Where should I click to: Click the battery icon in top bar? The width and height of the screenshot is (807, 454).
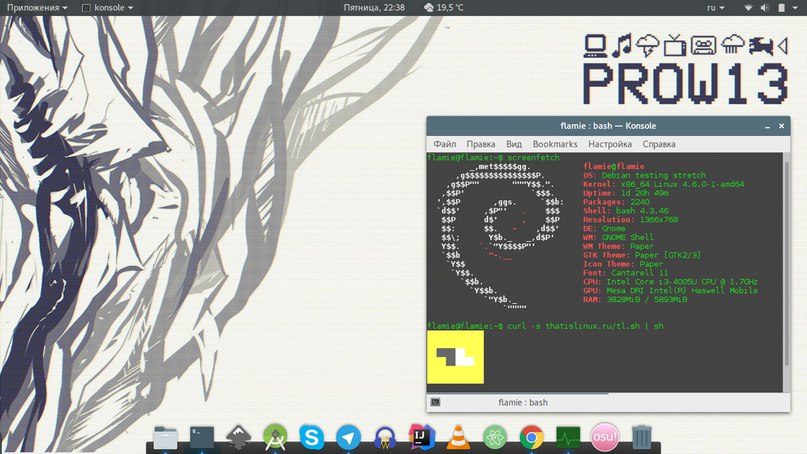tap(781, 8)
